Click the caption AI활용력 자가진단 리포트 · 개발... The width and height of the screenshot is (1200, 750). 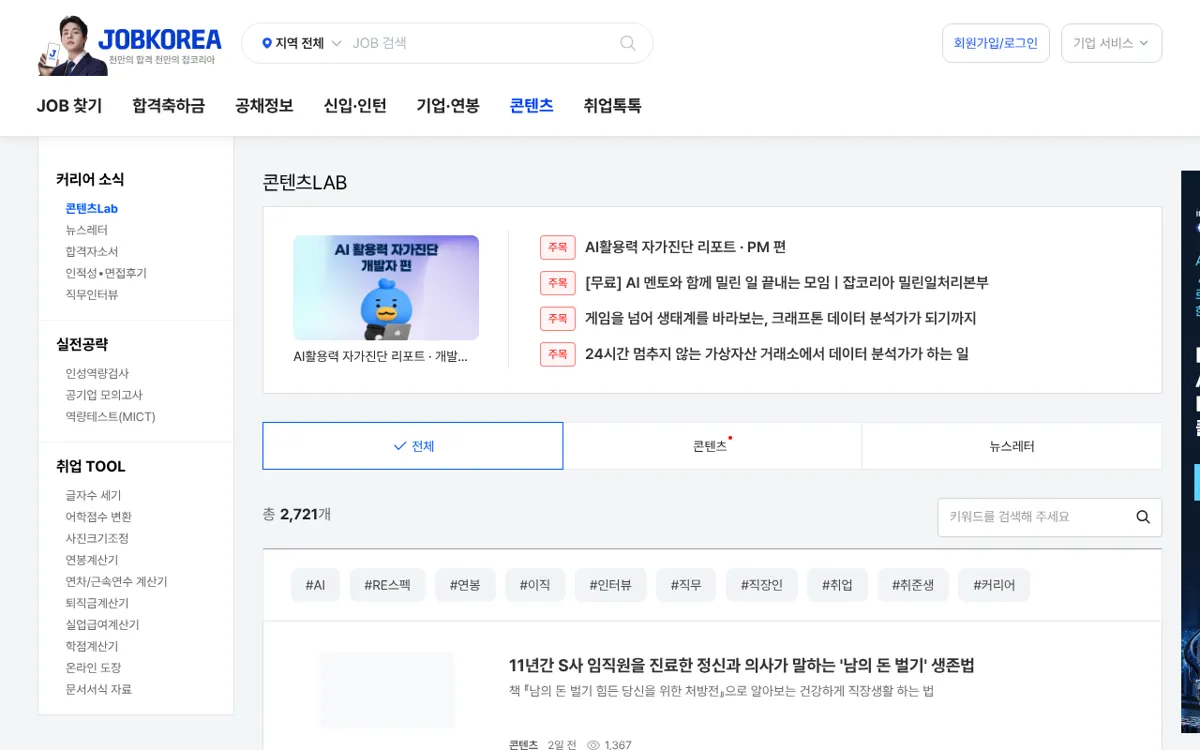pos(380,356)
